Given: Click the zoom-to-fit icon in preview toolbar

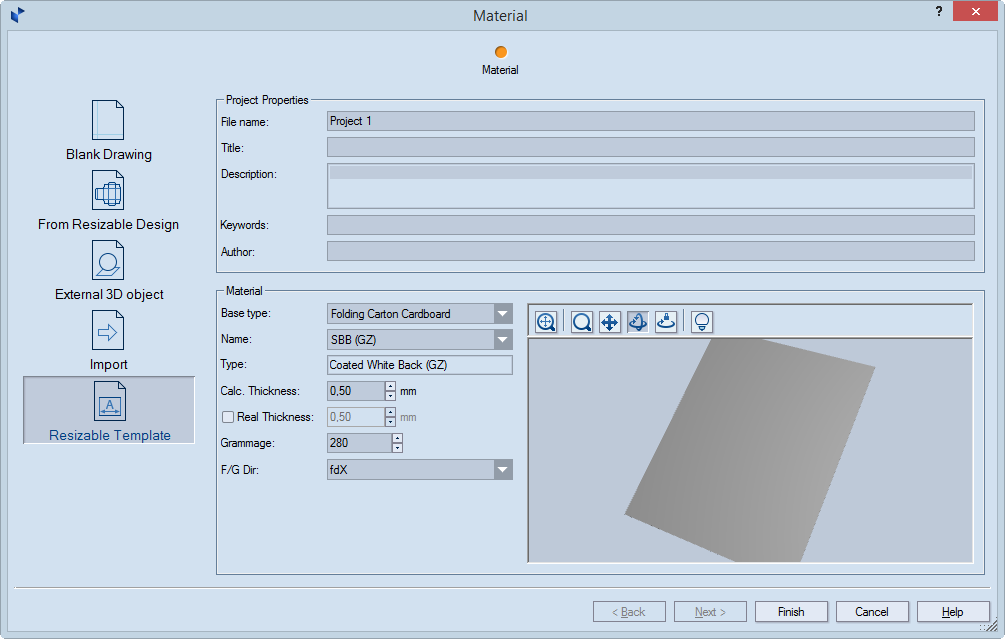Looking at the screenshot, I should pos(546,322).
